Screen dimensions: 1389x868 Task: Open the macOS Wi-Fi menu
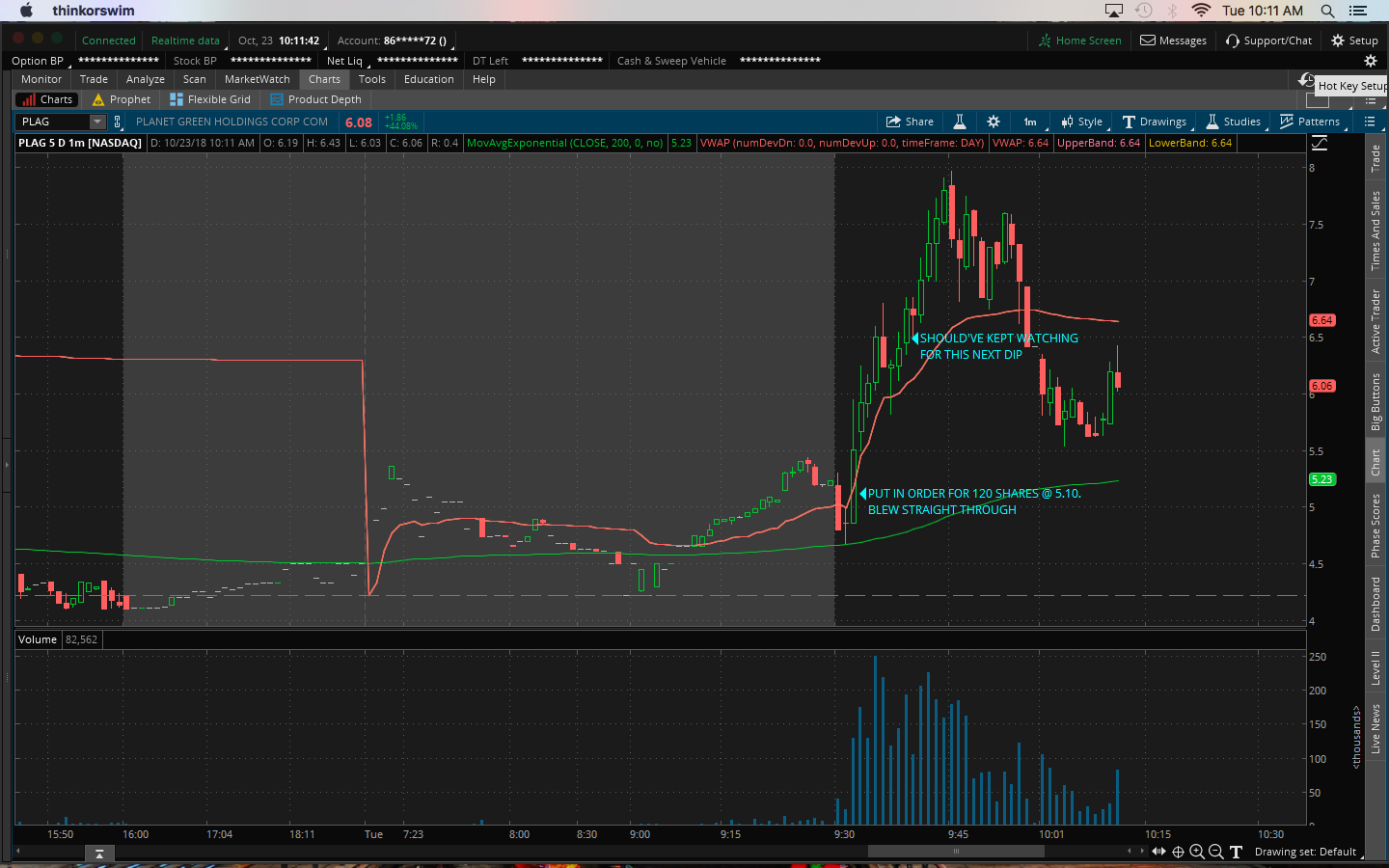[1201, 11]
